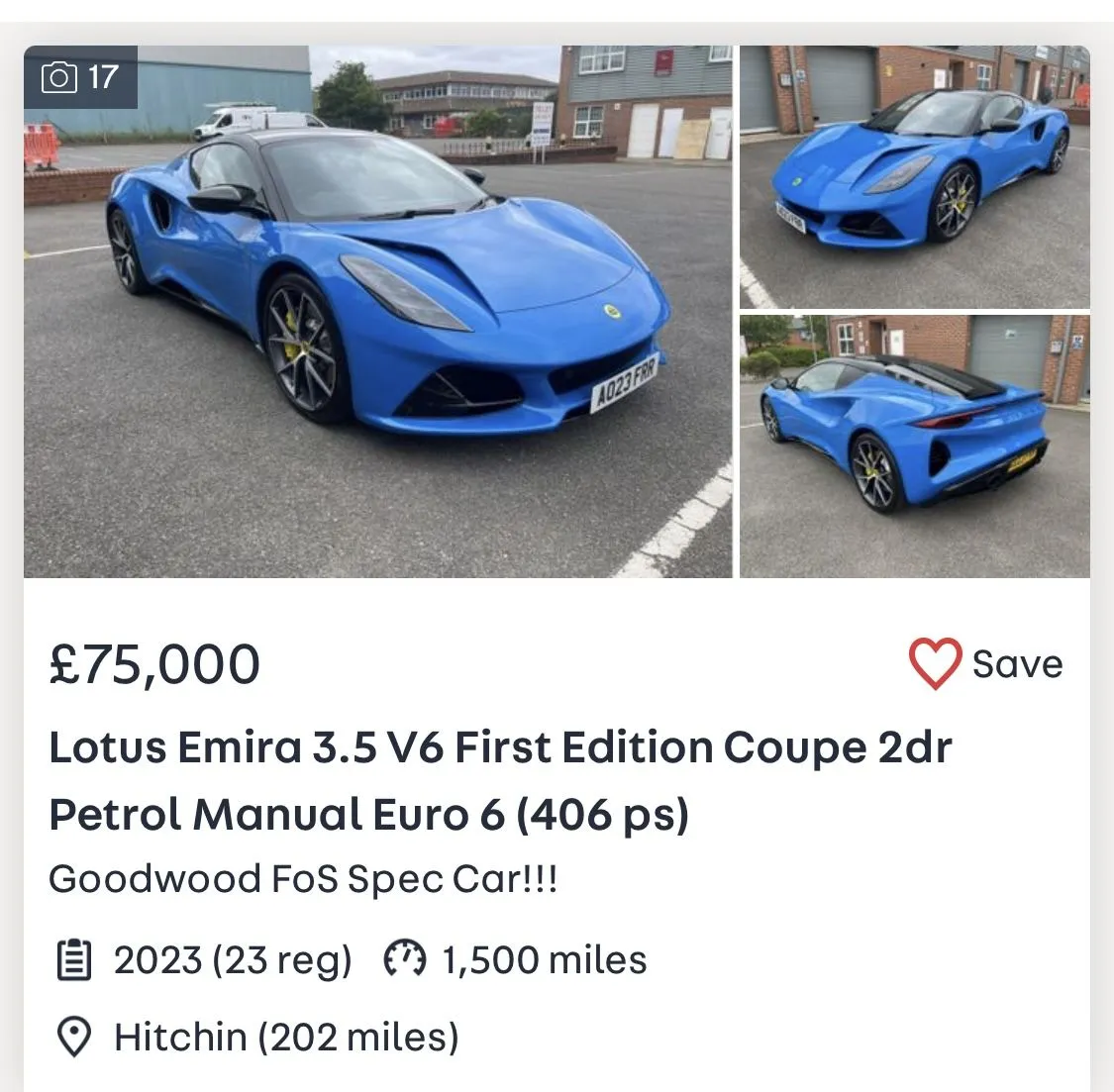Viewport: 1114px width, 1092px height.
Task: Tap the red heart save icon
Action: [935, 663]
